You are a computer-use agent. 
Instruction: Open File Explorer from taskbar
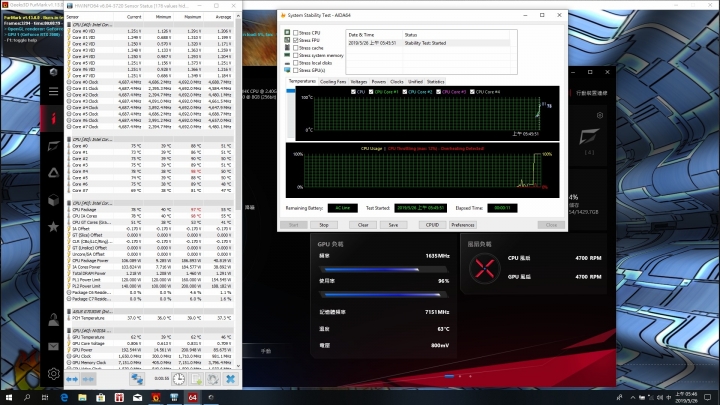coord(82,398)
